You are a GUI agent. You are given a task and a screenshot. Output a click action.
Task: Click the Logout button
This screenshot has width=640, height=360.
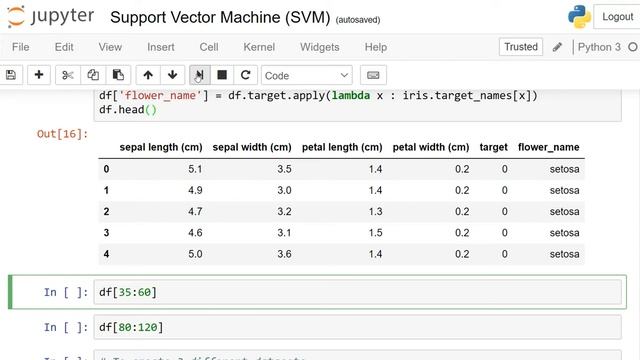tap(617, 17)
